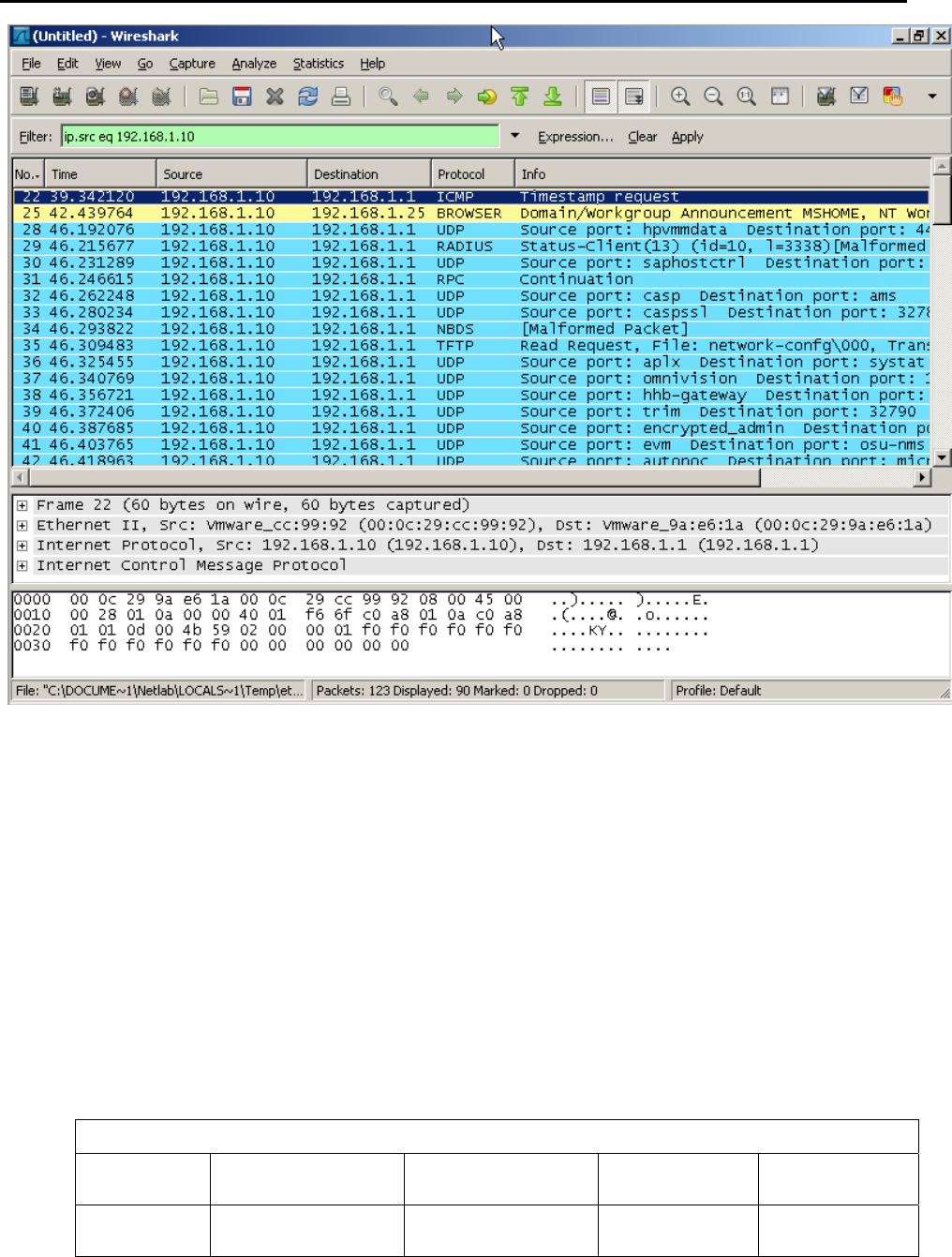This screenshot has width=952, height=1257.
Task: Open the Go menu
Action: pos(145,63)
